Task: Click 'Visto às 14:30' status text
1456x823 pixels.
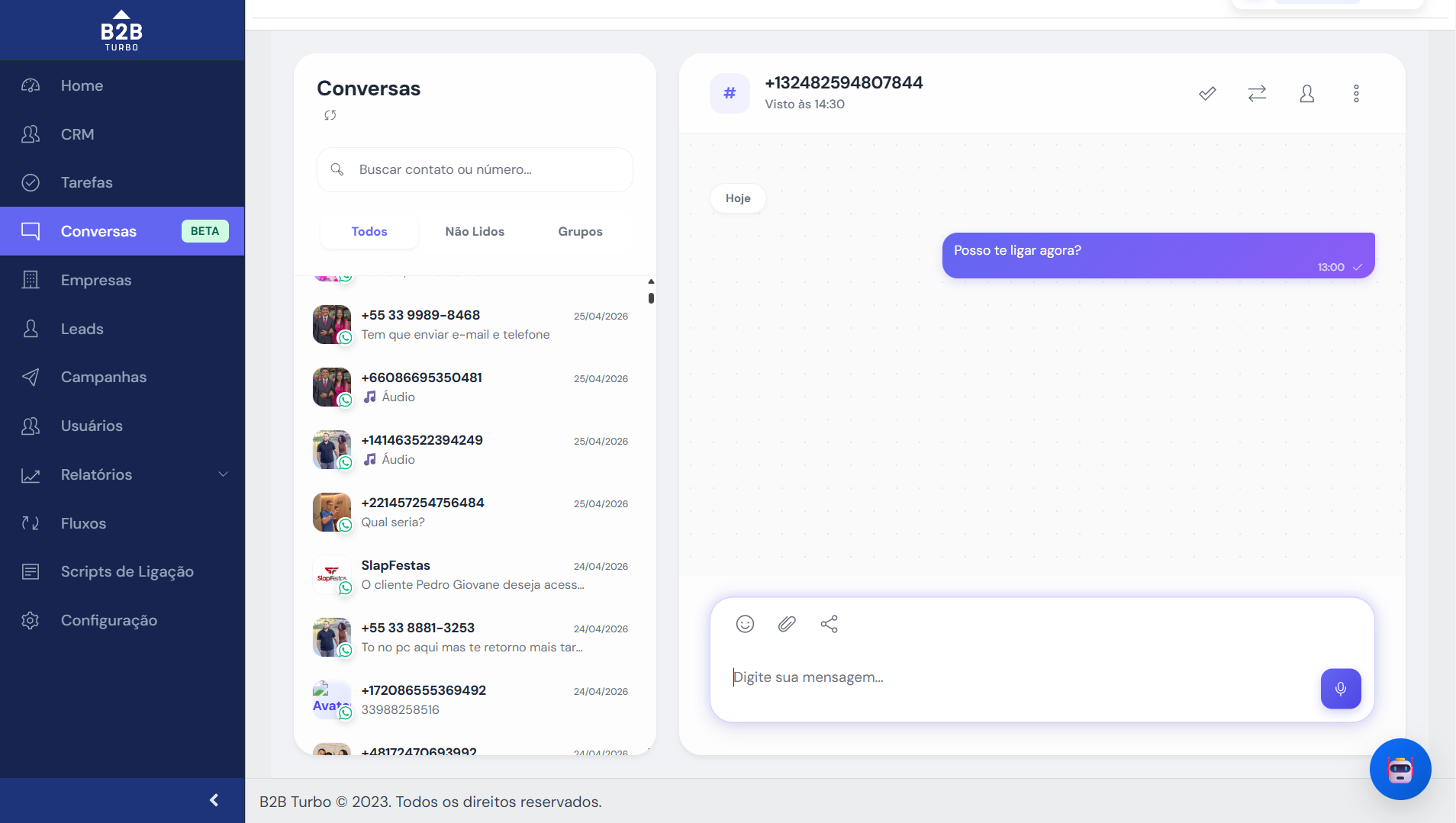Action: point(805,104)
